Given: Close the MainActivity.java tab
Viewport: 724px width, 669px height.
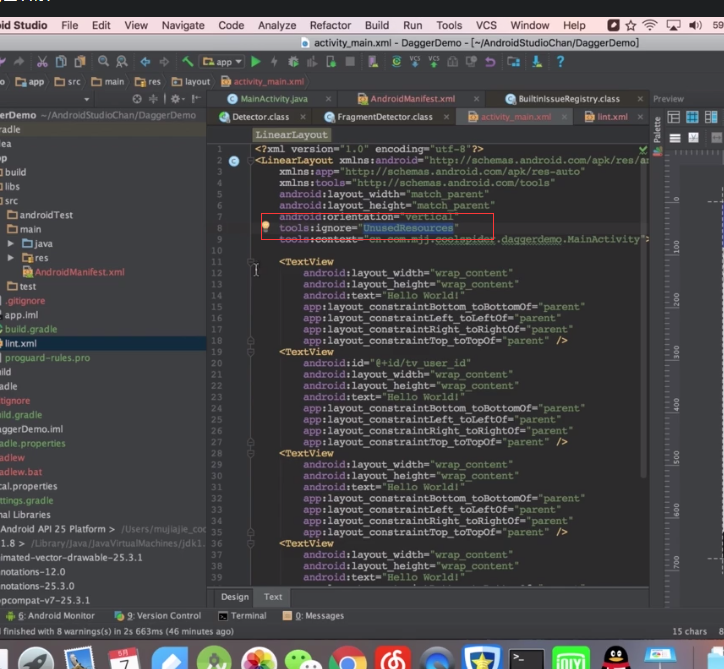Looking at the screenshot, I should click(328, 99).
